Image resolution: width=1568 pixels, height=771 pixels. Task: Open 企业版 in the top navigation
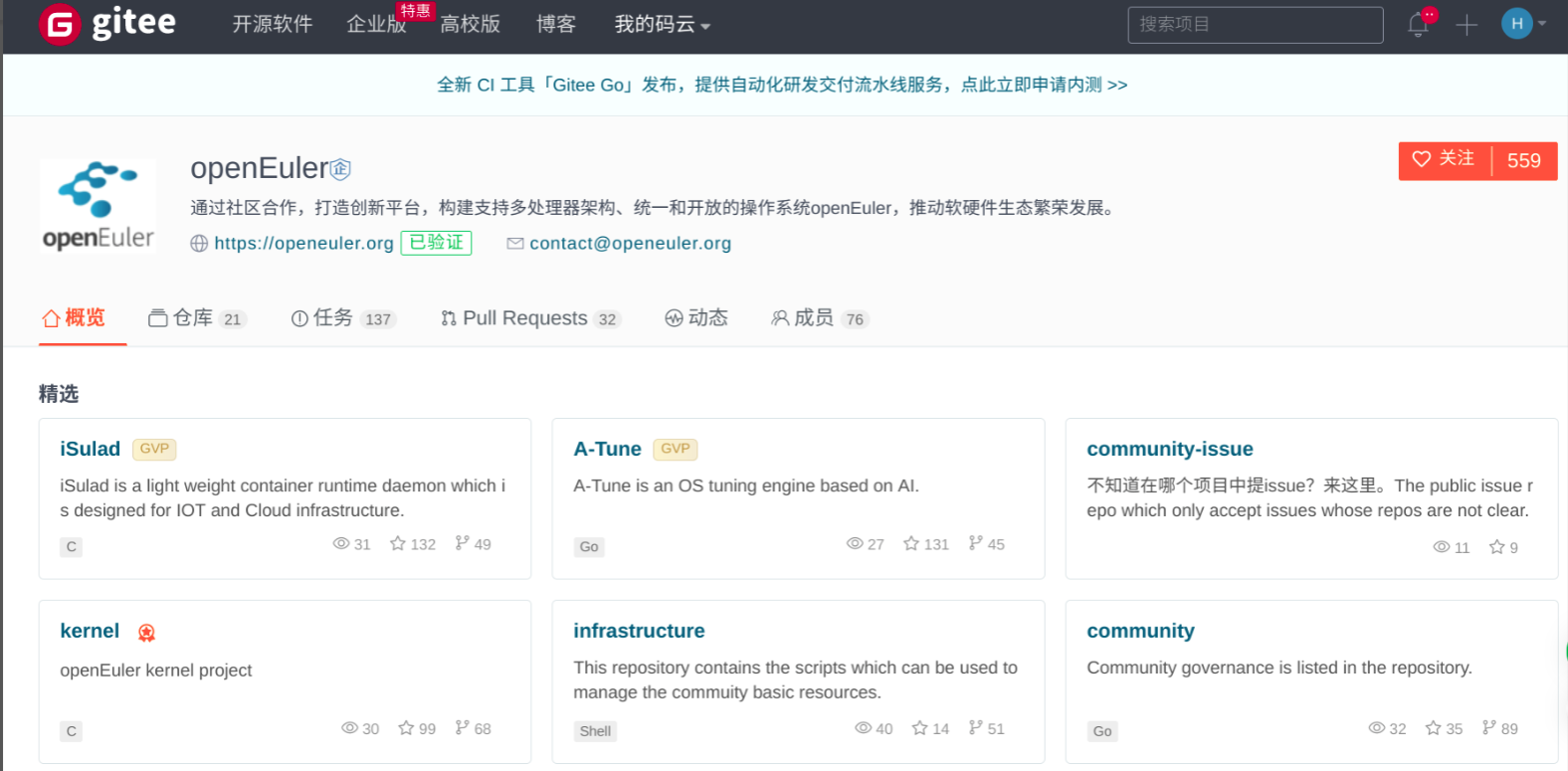[376, 25]
